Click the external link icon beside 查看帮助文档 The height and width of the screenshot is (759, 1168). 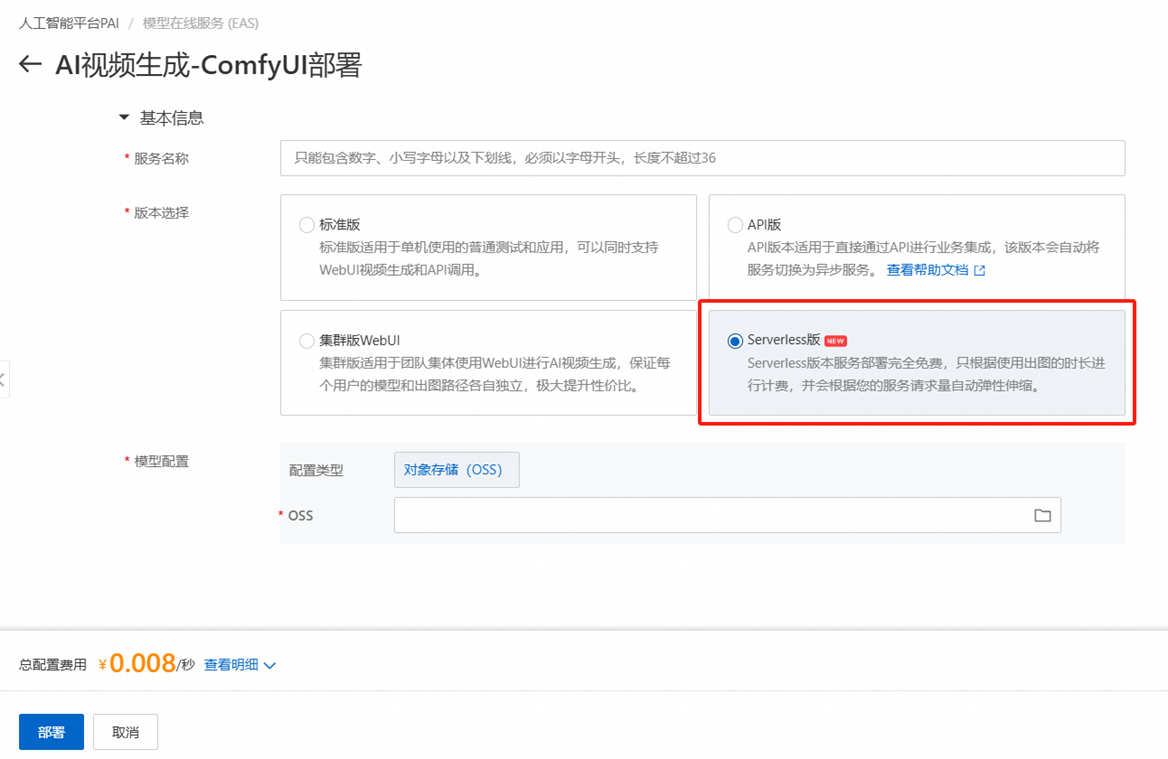pos(980,270)
